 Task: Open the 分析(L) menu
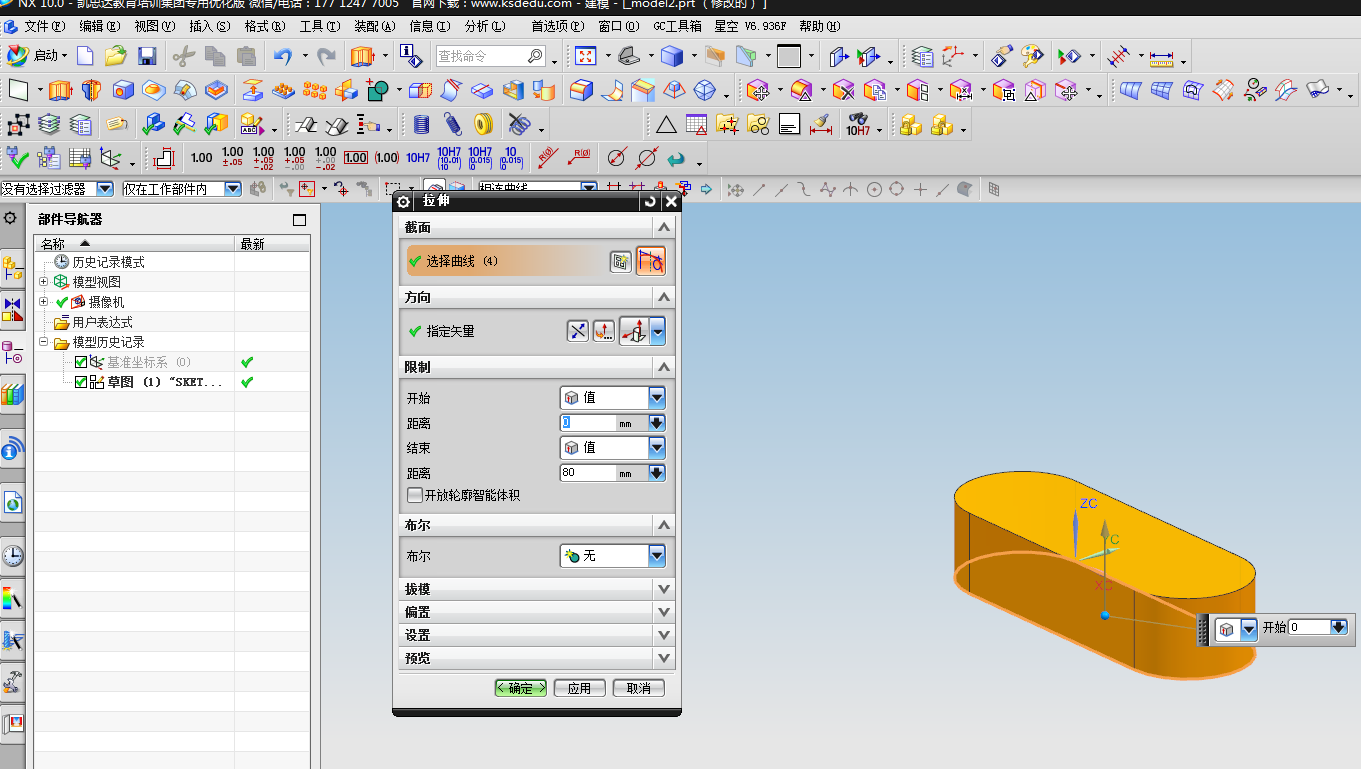click(x=485, y=26)
